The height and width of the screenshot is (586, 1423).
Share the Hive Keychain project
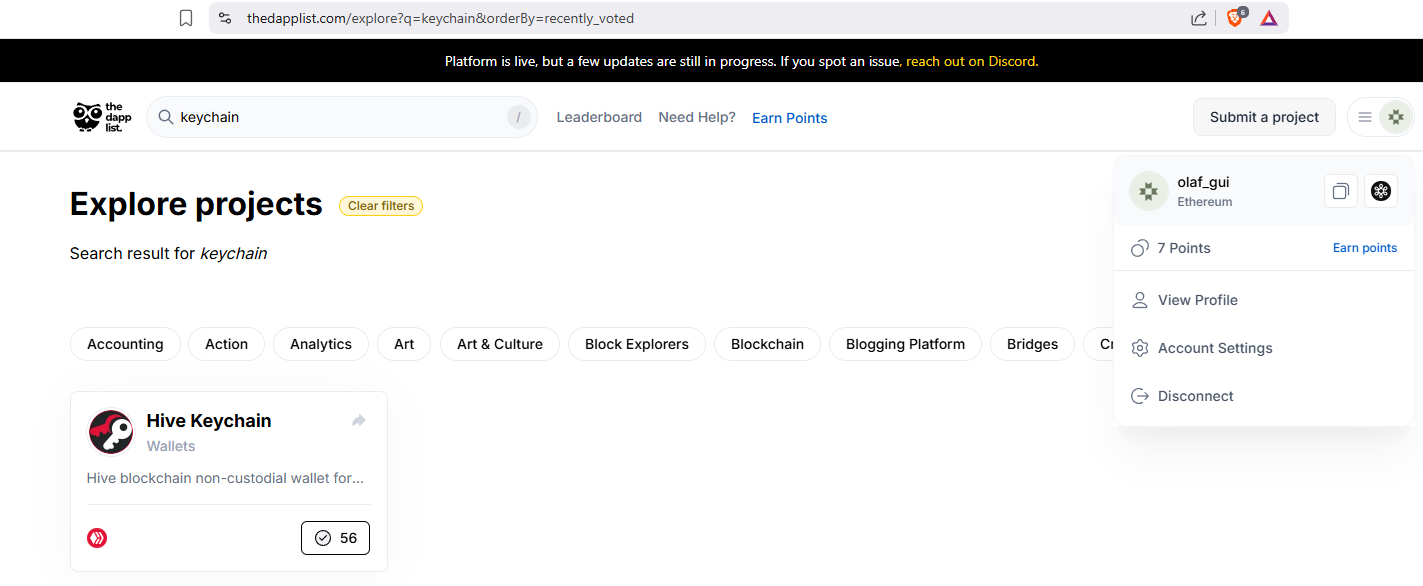point(359,421)
